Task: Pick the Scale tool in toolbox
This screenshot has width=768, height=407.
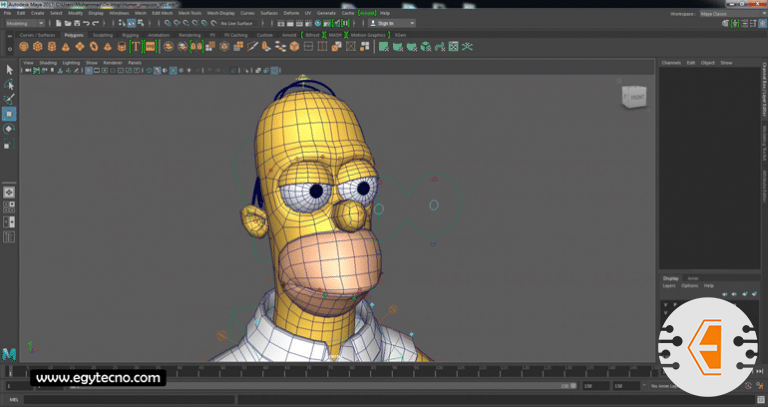Action: coord(9,144)
